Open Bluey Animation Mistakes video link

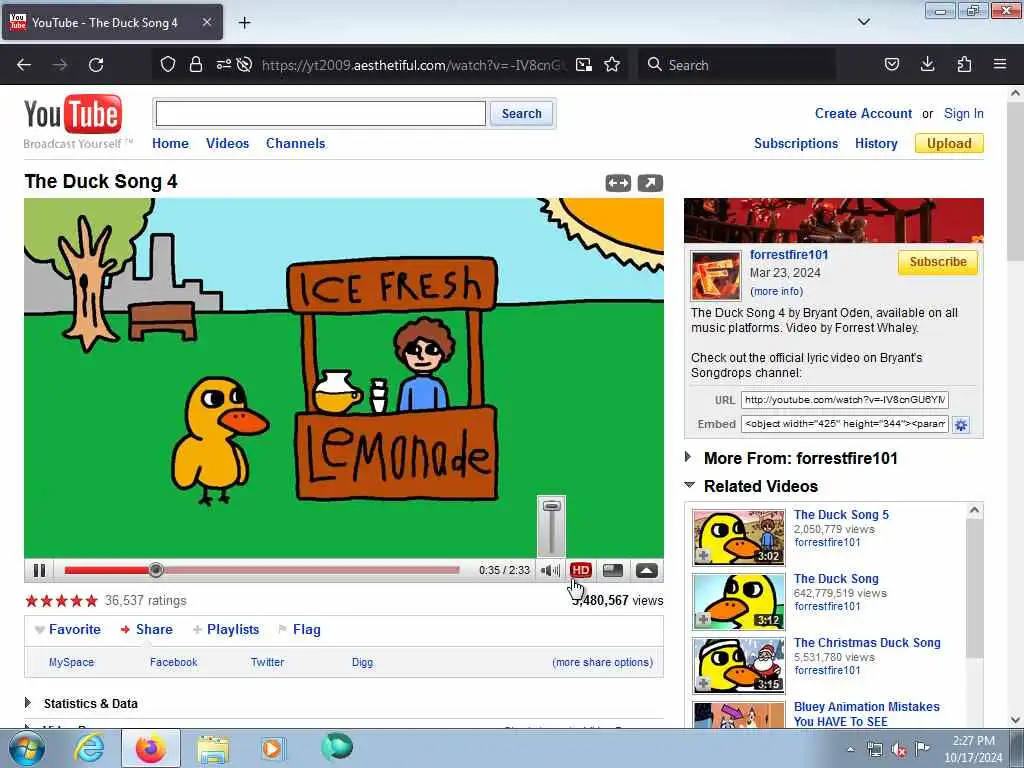click(x=867, y=714)
